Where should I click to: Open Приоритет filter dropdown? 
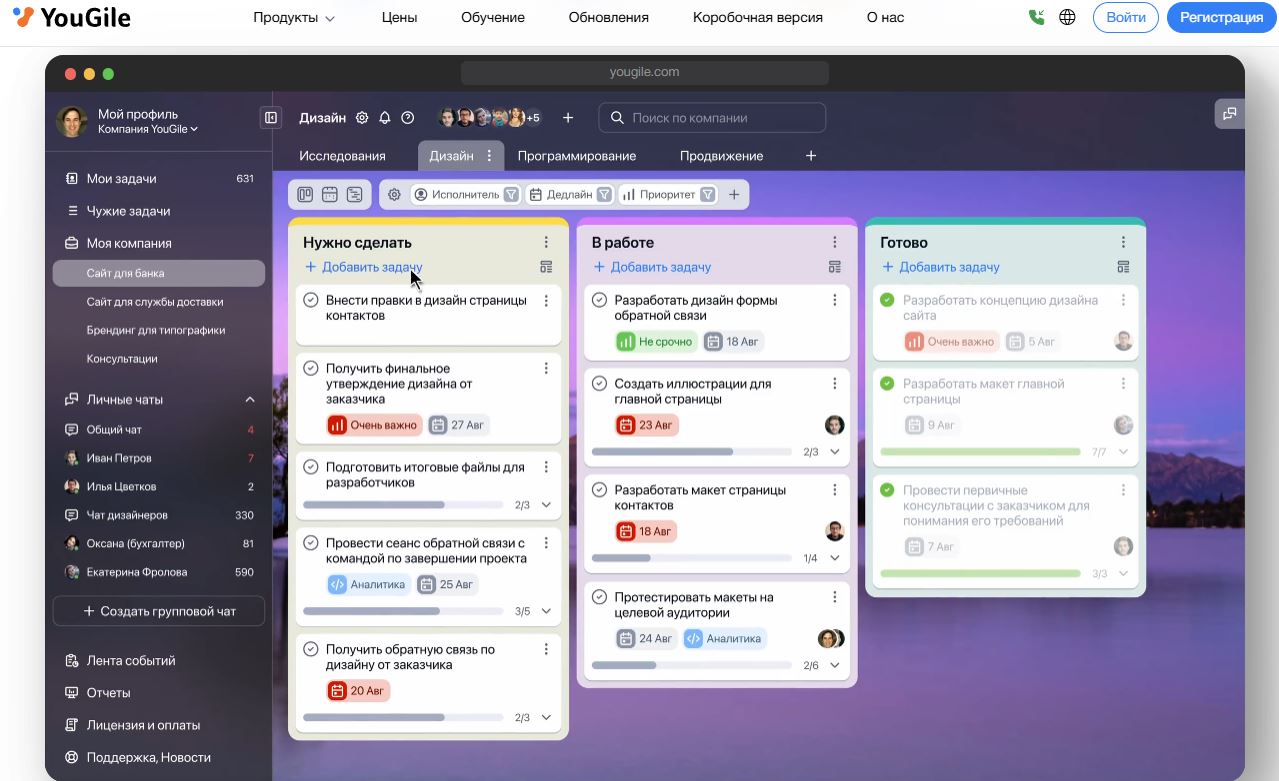coord(669,195)
